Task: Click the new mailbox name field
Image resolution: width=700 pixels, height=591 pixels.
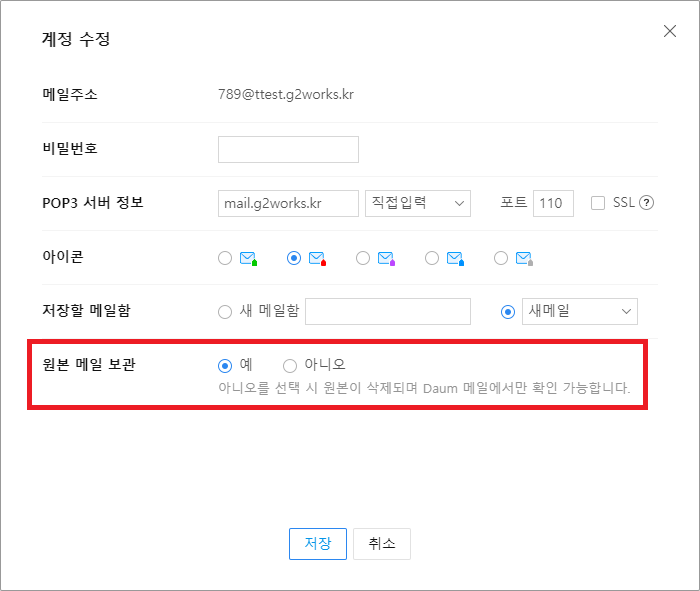Action: click(x=388, y=311)
